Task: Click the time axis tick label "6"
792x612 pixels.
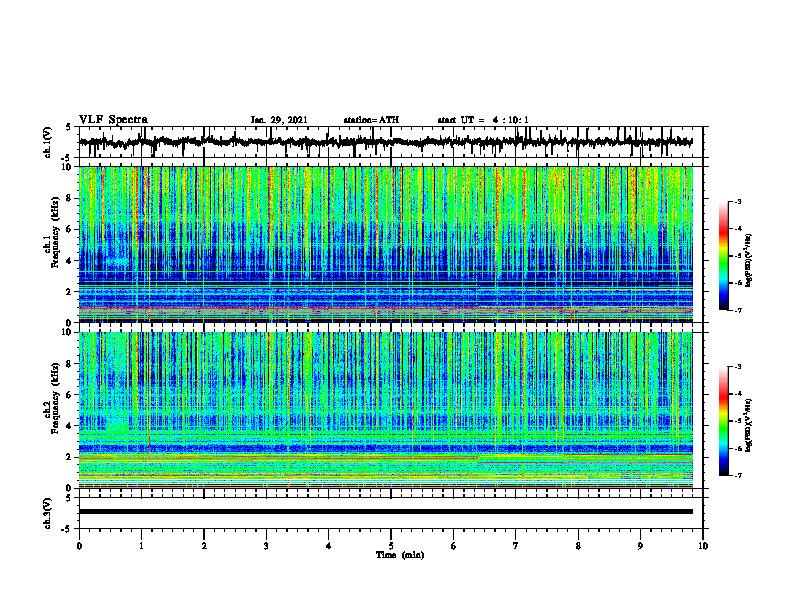Action: 454,546
